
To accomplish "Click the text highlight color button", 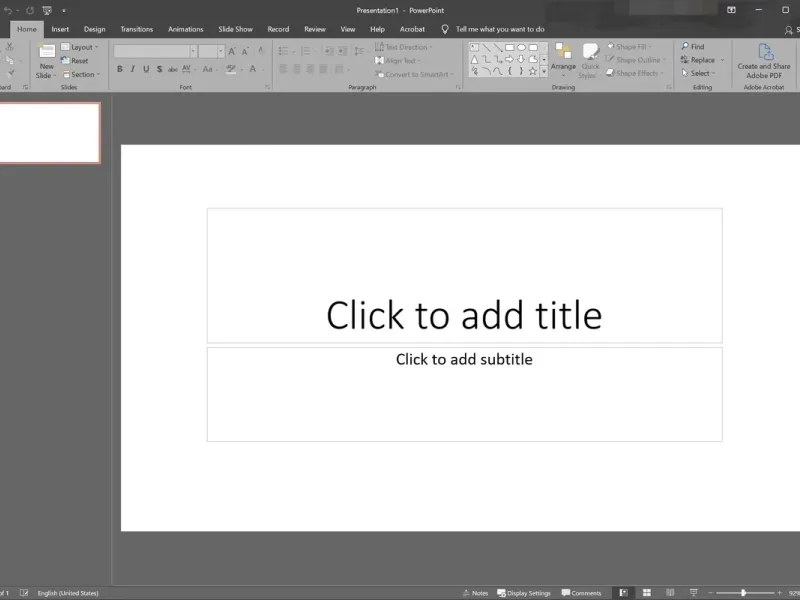I will coord(231,69).
